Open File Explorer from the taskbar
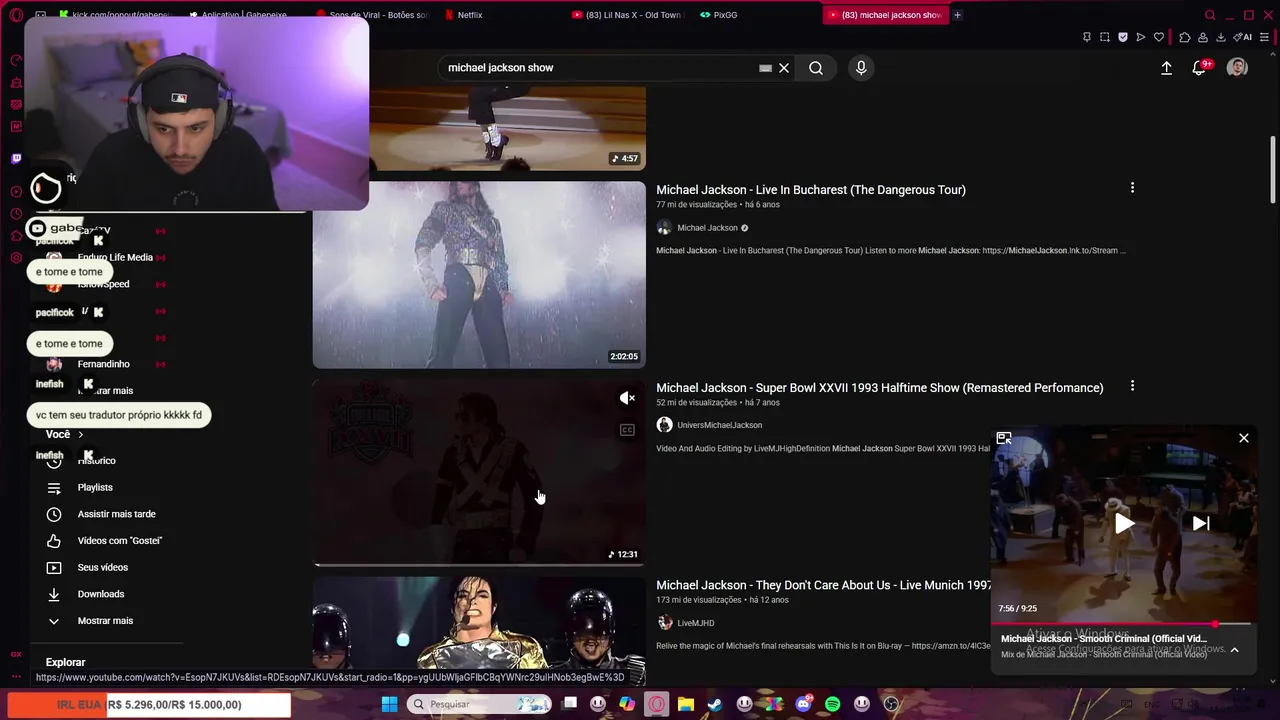Viewport: 1280px width, 720px height. coord(686,704)
